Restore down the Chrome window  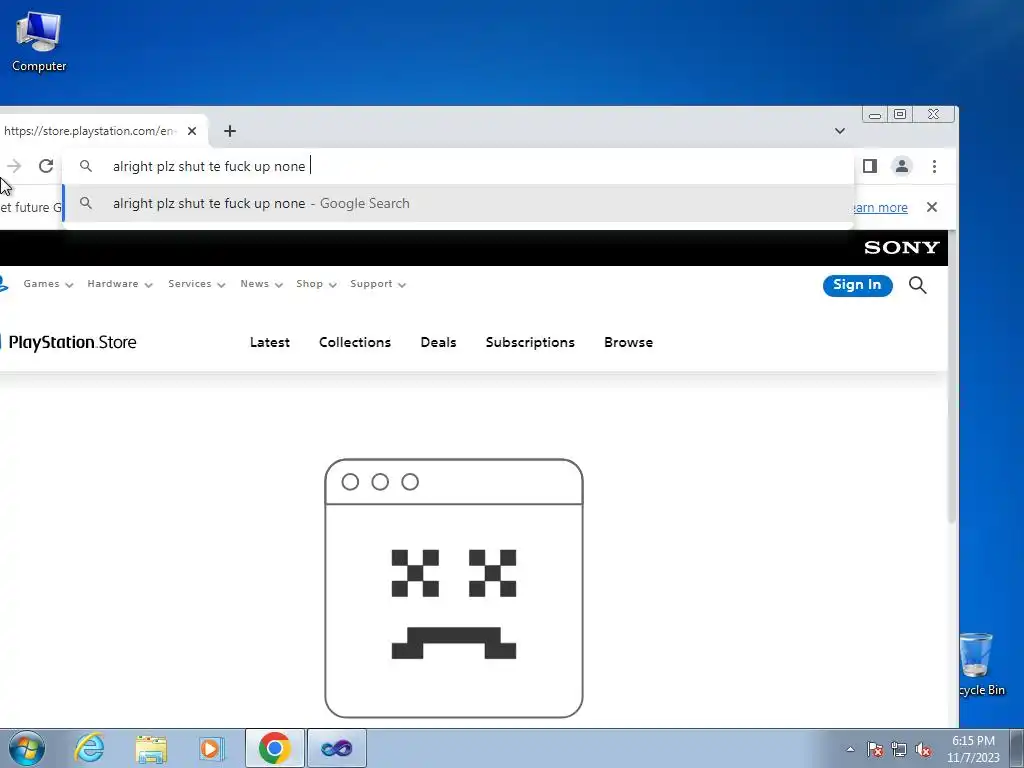[x=900, y=114]
